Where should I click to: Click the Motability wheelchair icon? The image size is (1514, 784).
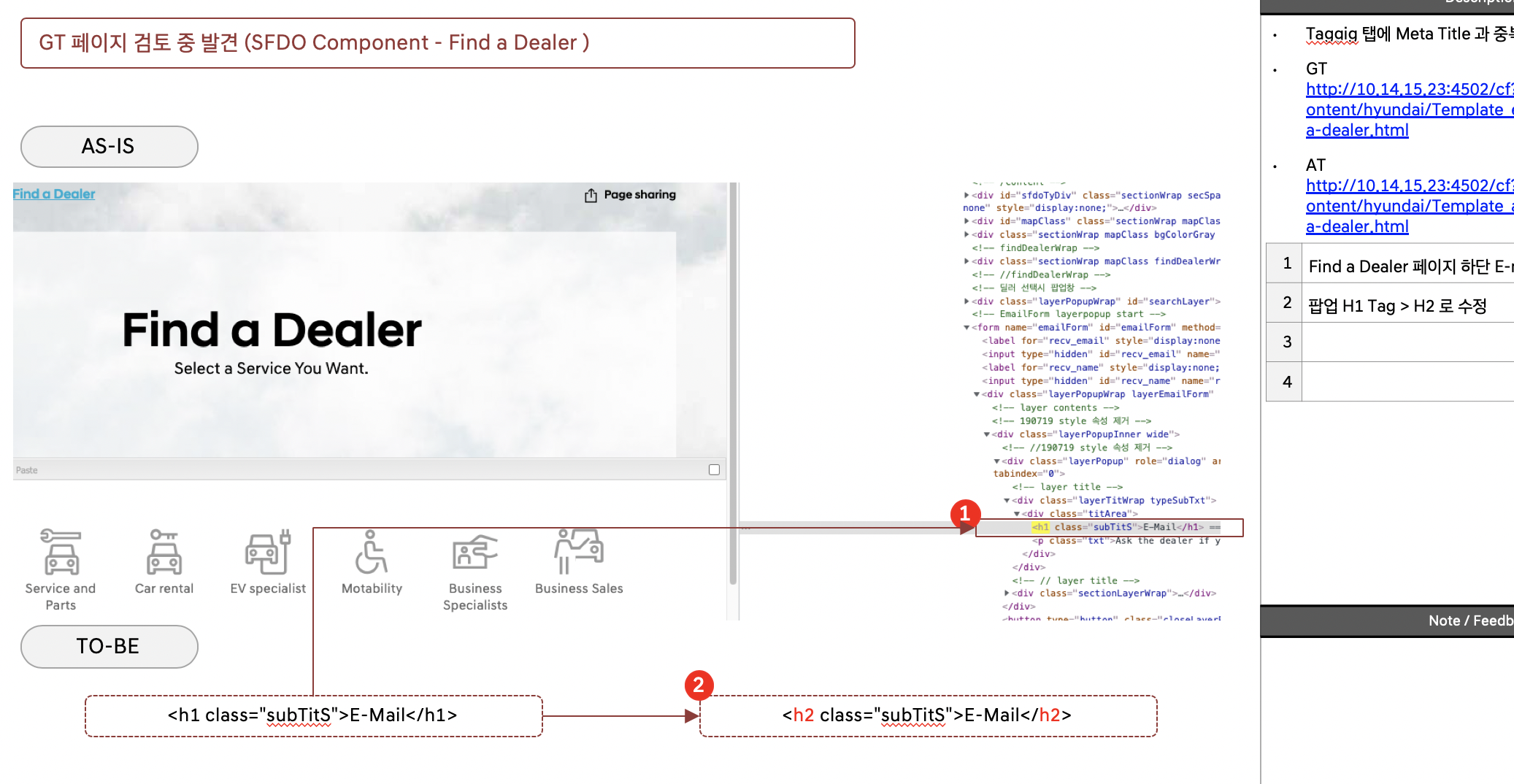372,553
